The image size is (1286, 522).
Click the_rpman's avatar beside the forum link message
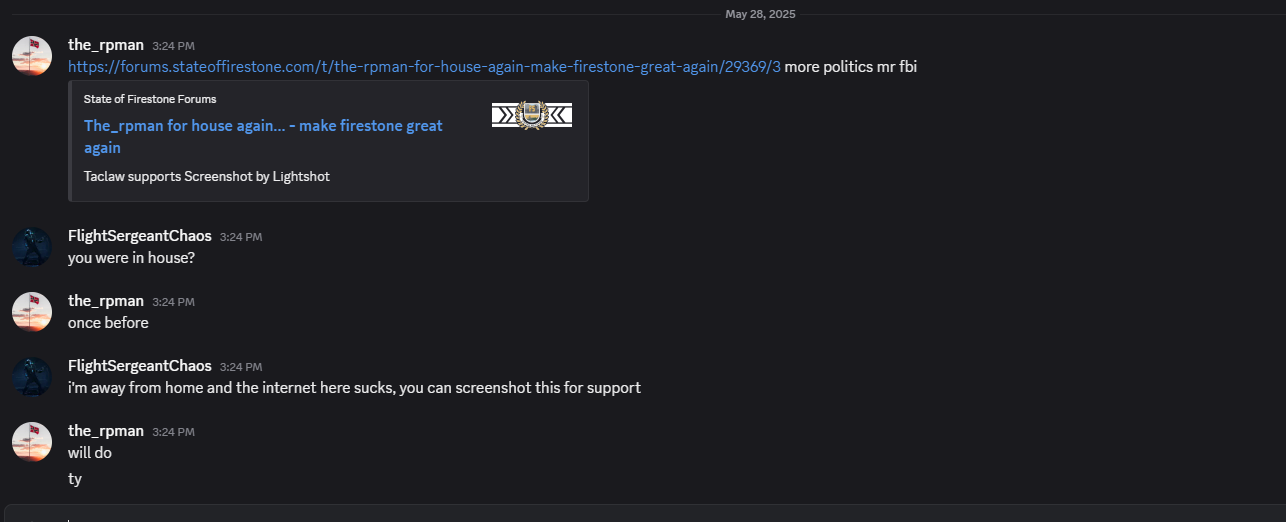click(x=32, y=55)
